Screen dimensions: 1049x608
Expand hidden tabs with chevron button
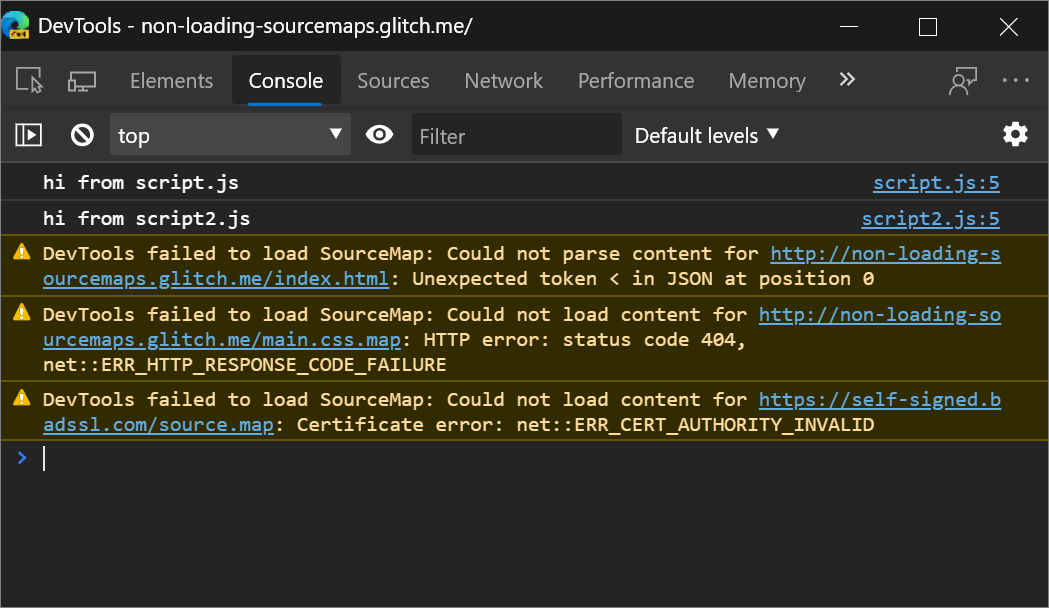[x=847, y=80]
